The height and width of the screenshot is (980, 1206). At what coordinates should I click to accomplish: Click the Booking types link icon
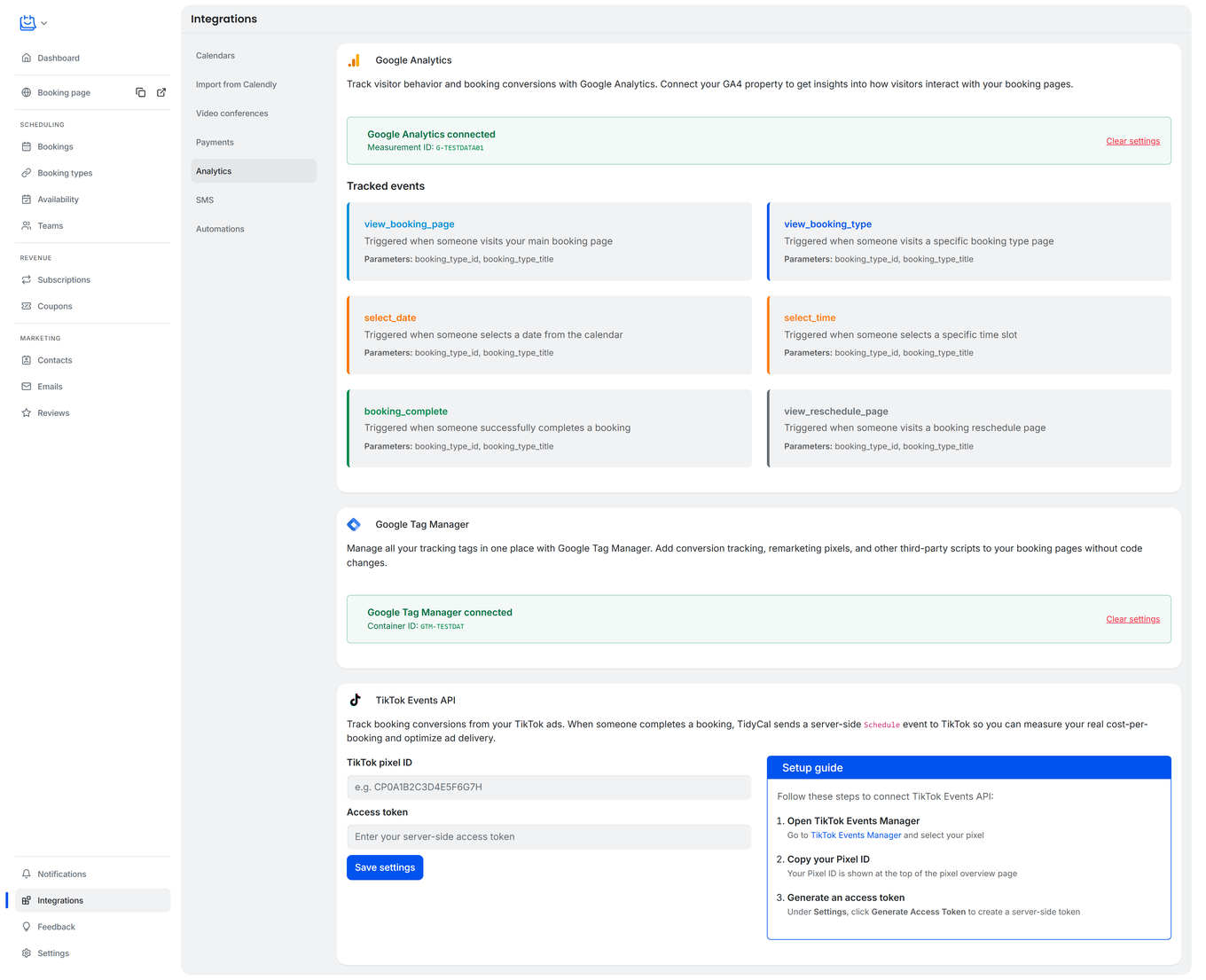(x=27, y=173)
